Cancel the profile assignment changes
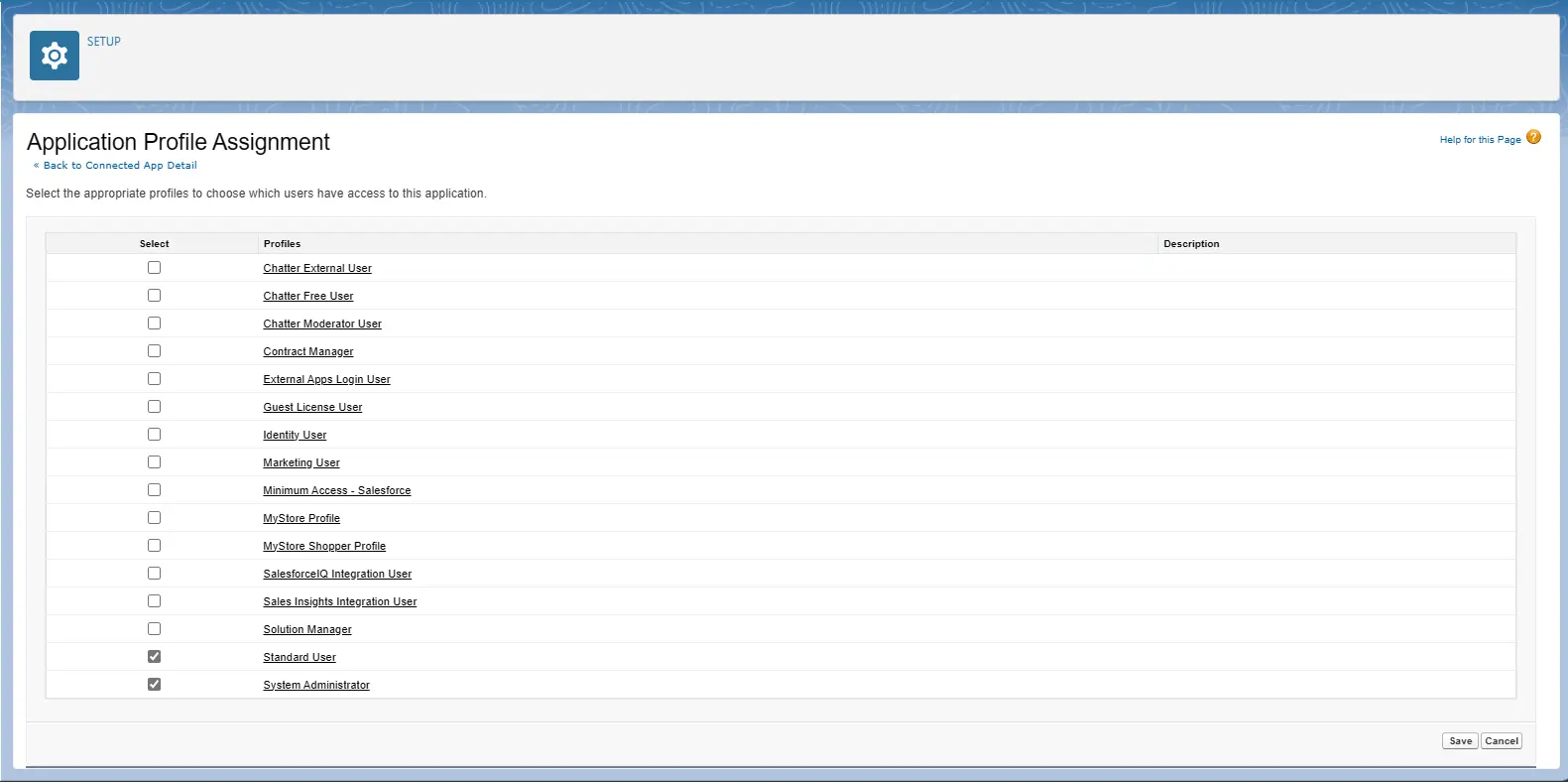This screenshot has width=1568, height=782. [1502, 741]
